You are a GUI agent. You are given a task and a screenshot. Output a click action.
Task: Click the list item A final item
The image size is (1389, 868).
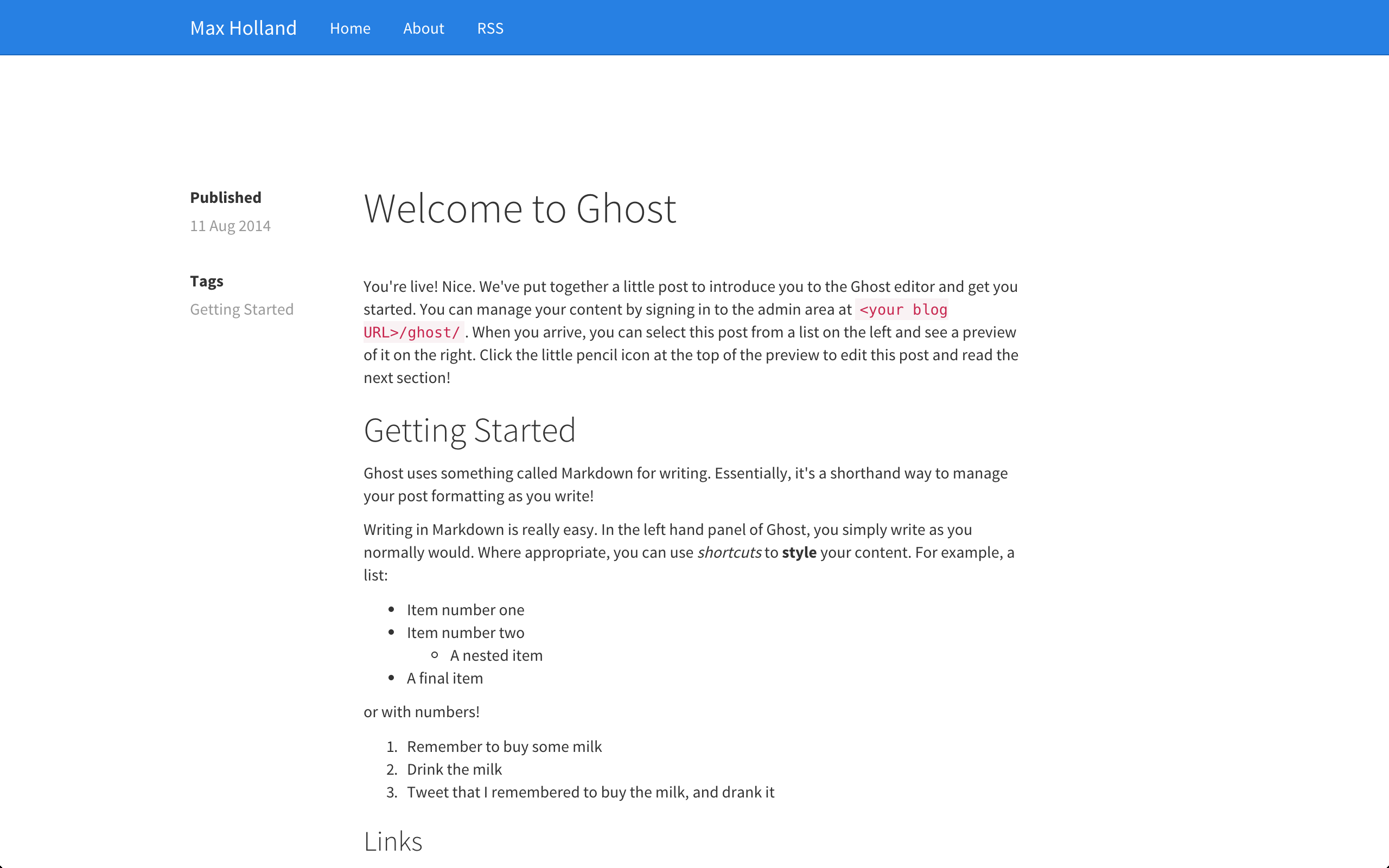coord(445,678)
